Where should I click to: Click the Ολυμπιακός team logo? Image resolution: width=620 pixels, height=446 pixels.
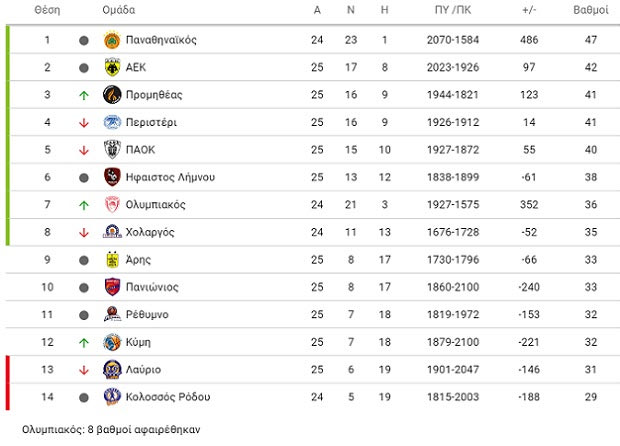112,205
